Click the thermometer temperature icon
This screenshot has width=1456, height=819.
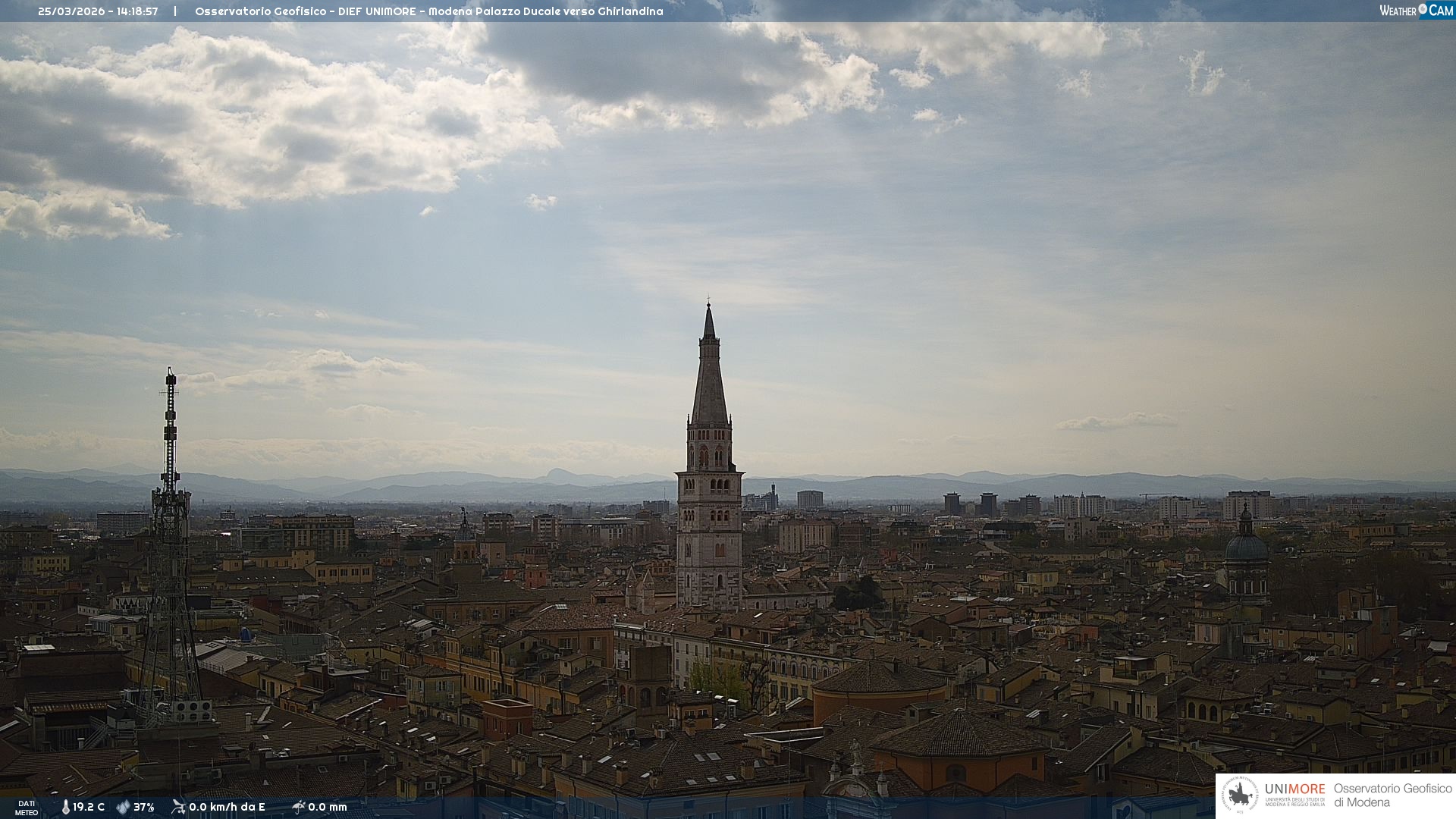click(x=66, y=807)
